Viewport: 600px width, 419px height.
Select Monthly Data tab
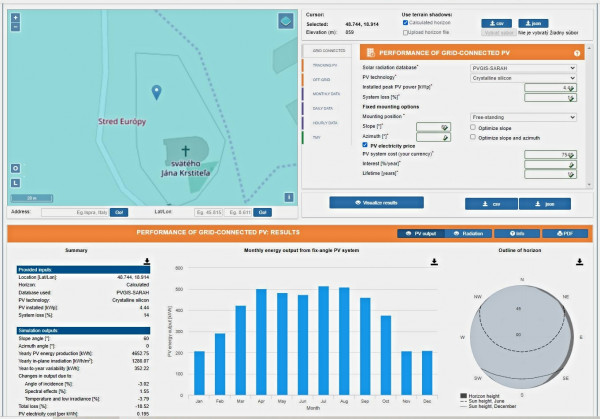click(x=327, y=94)
